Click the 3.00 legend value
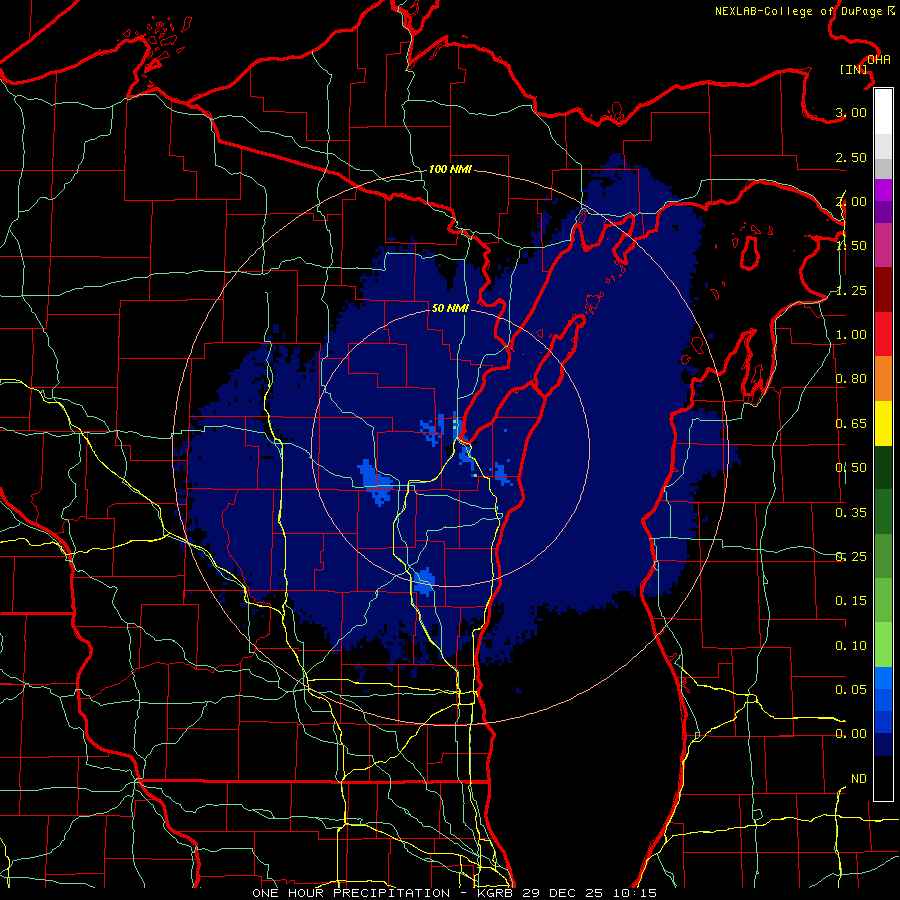The height and width of the screenshot is (900, 900). [851, 112]
